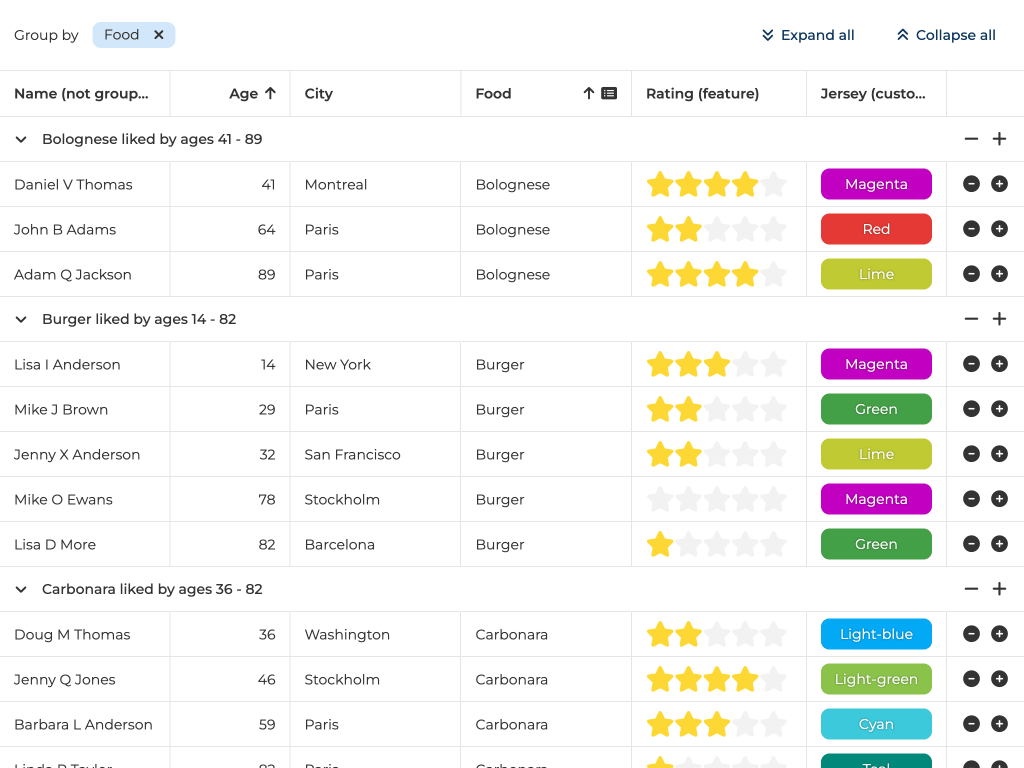Click the minus icon in John B Adams row
1024x768 pixels.
(971, 229)
